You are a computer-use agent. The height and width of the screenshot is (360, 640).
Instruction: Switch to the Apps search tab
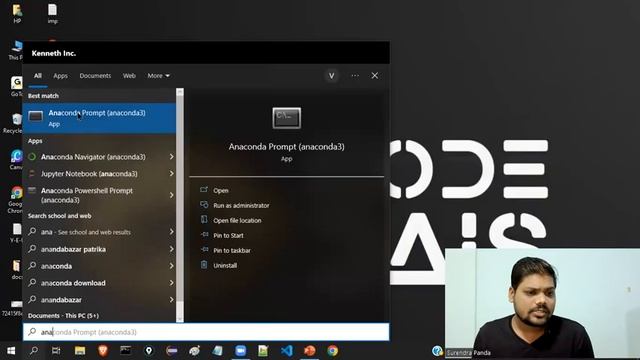[x=60, y=76]
